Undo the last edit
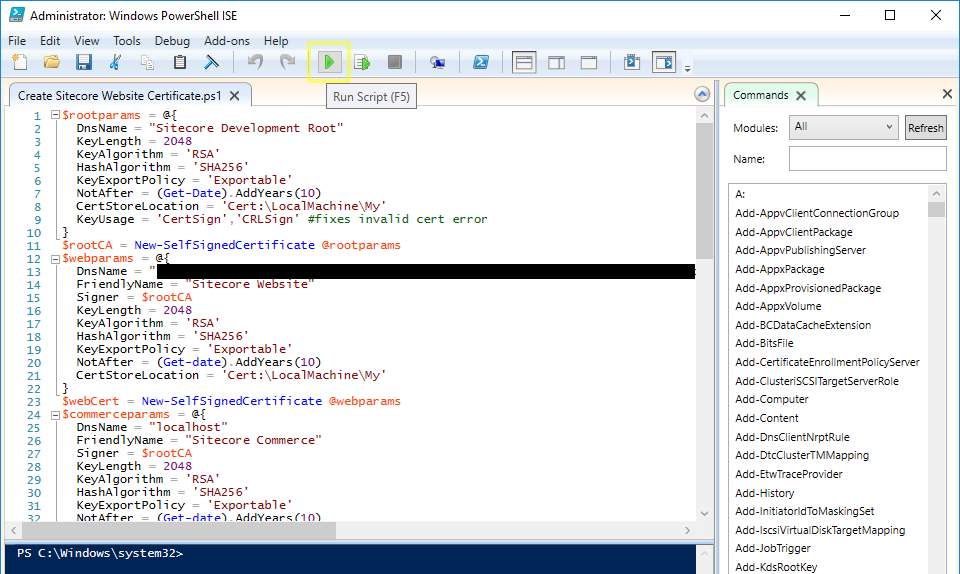Image resolution: width=960 pixels, height=574 pixels. point(255,62)
